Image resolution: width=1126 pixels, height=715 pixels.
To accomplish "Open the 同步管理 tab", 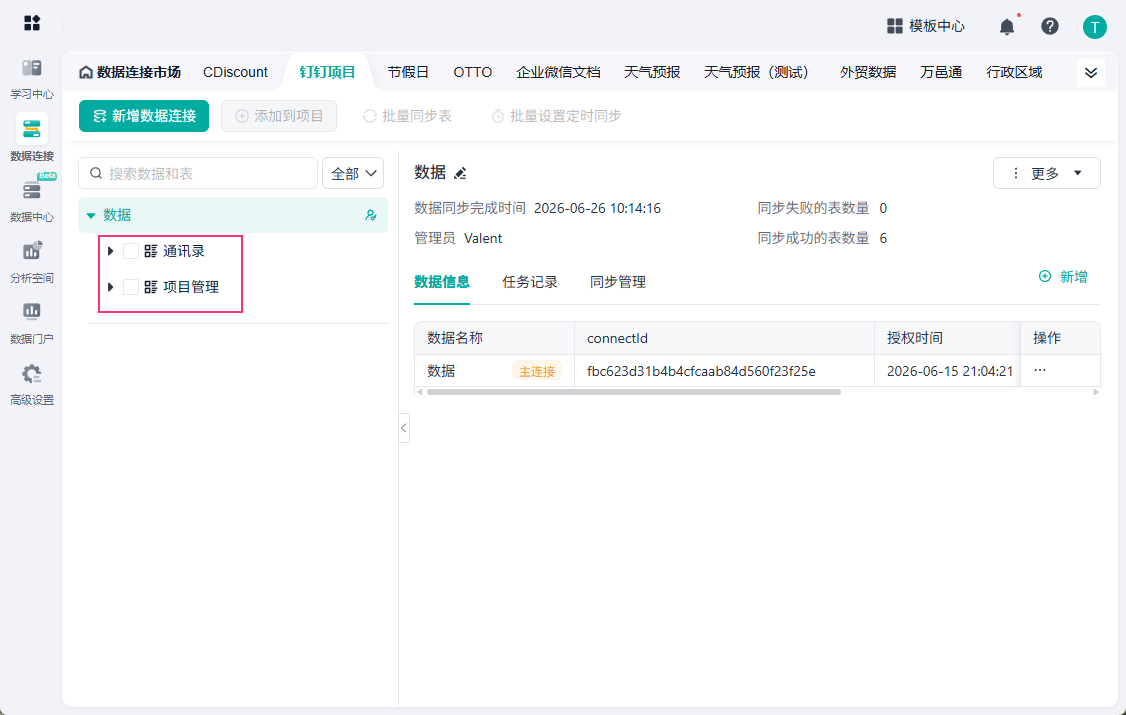I will tap(618, 282).
